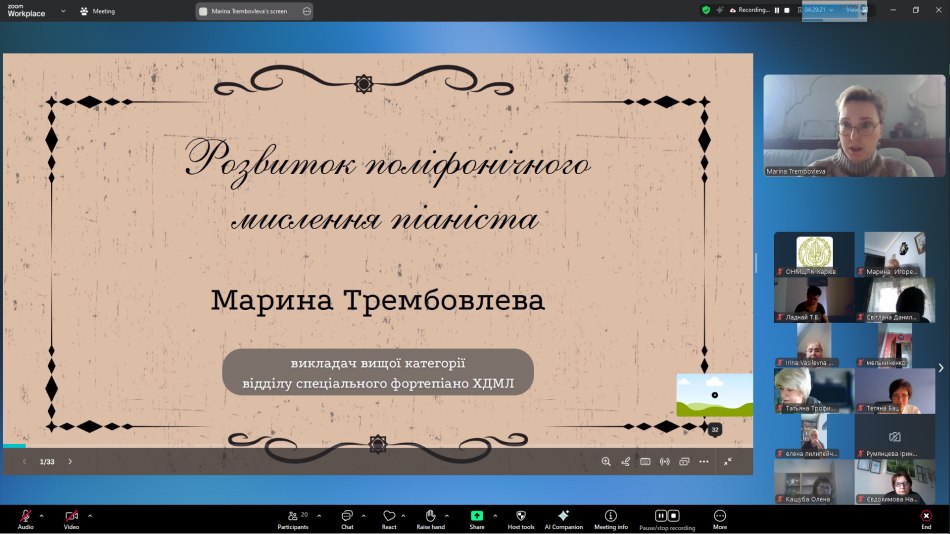This screenshot has width=950, height=534.
Task: Launch AI Companion
Action: click(563, 516)
